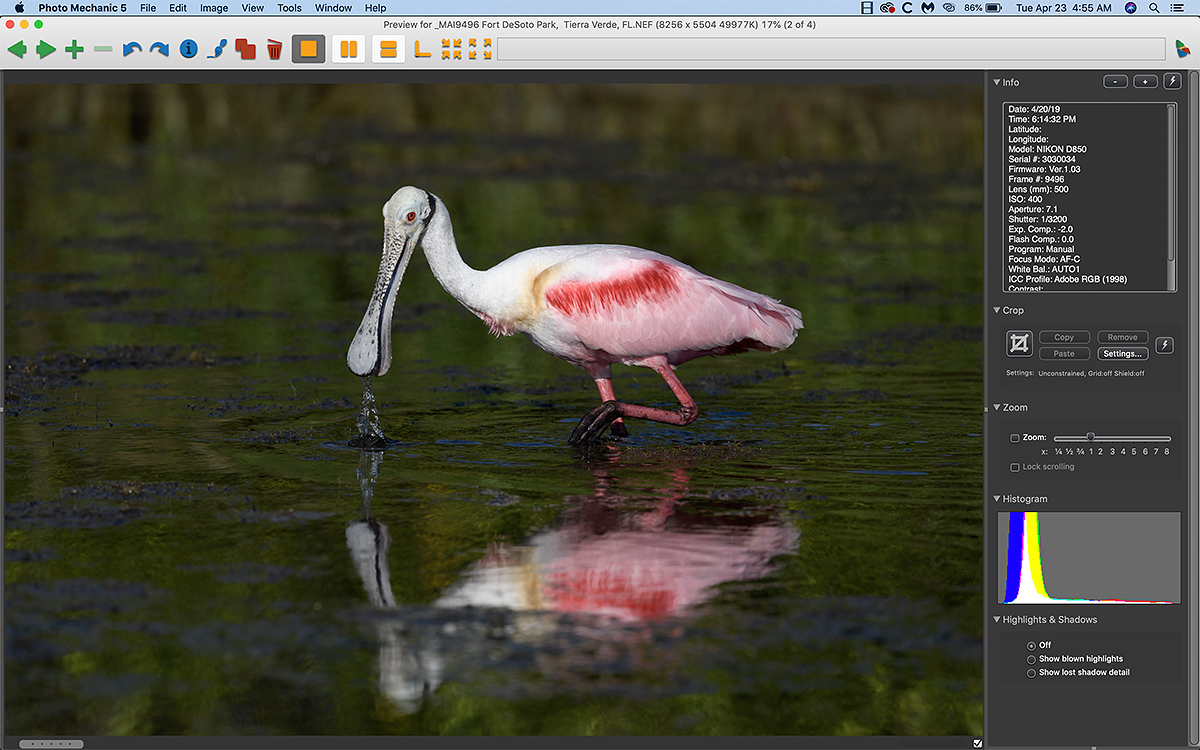Activate the orange crop tool icon
Viewport: 1200px width, 750px height.
coord(423,49)
